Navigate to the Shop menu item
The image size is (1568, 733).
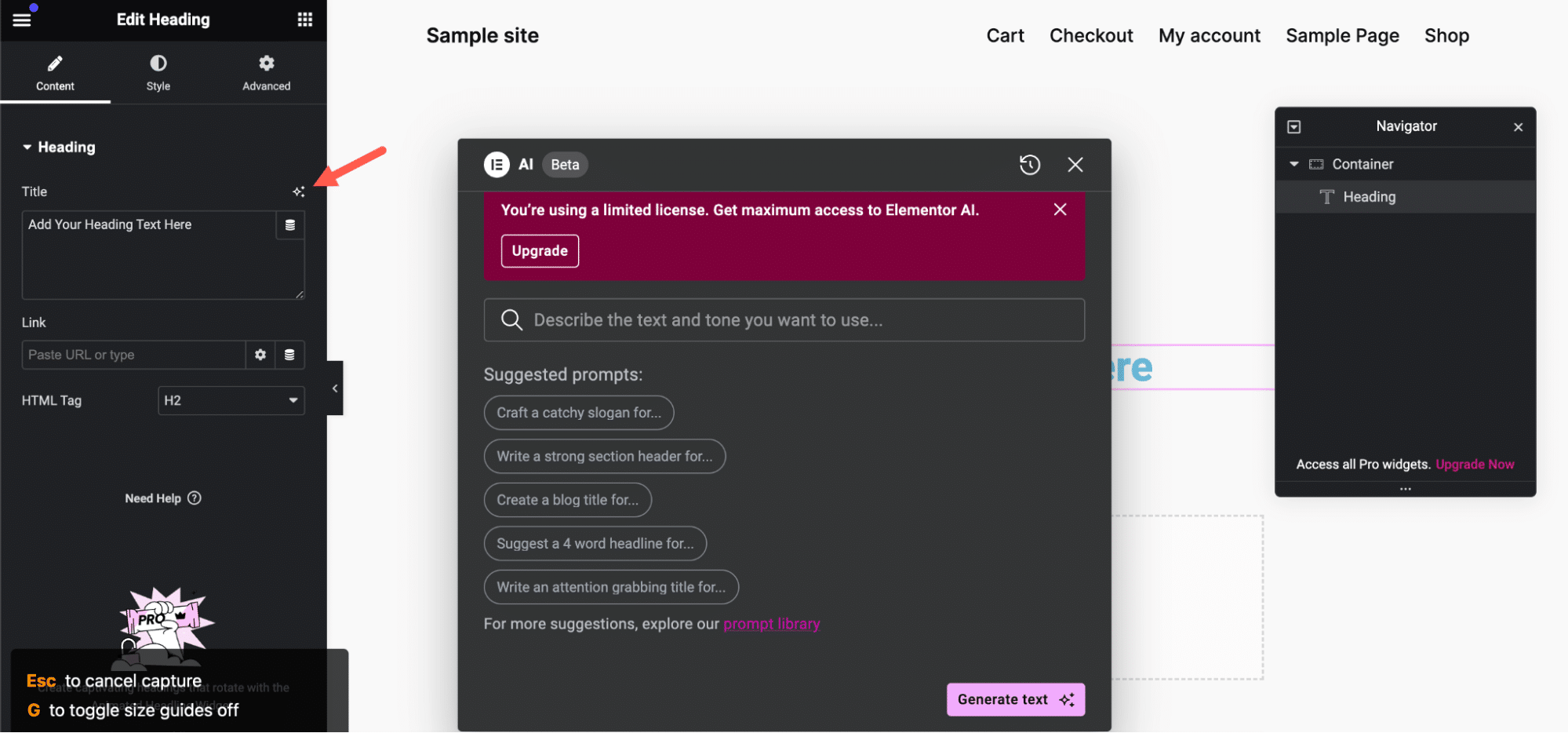(1446, 35)
